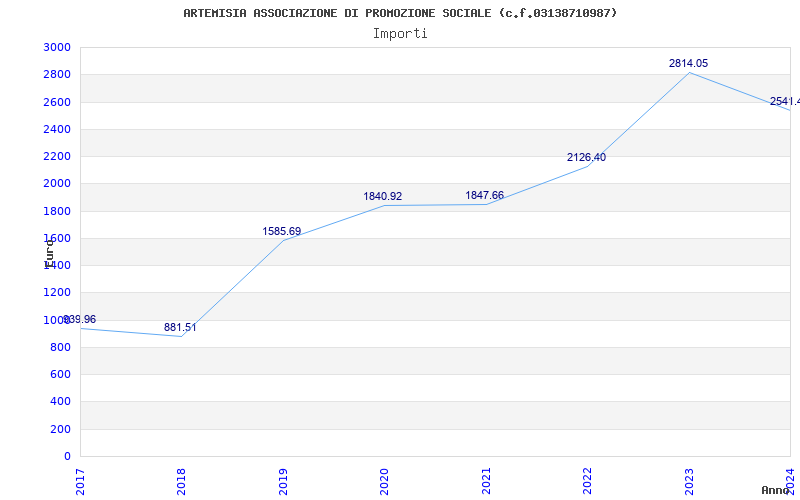Select the 2814.05 data label

[x=688, y=63]
